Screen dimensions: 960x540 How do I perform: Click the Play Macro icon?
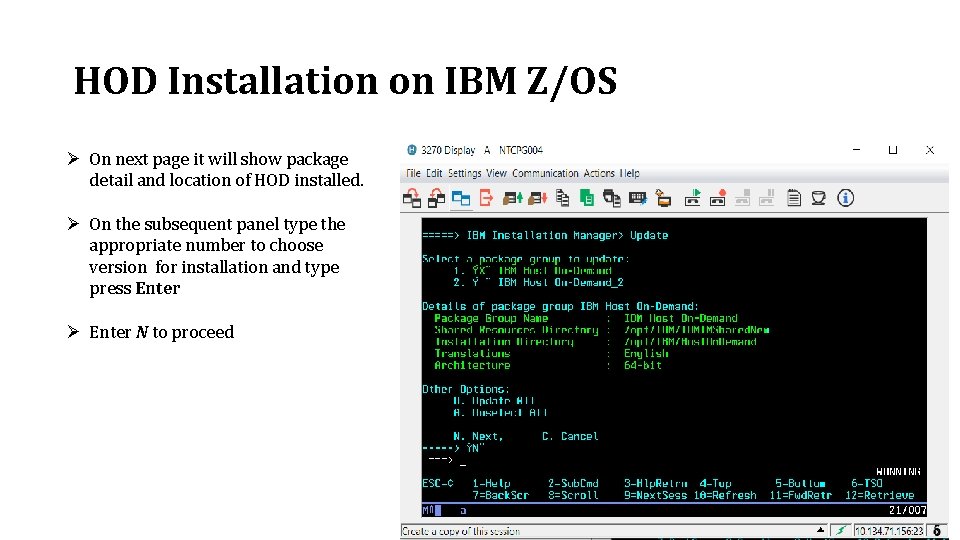[x=692, y=198]
